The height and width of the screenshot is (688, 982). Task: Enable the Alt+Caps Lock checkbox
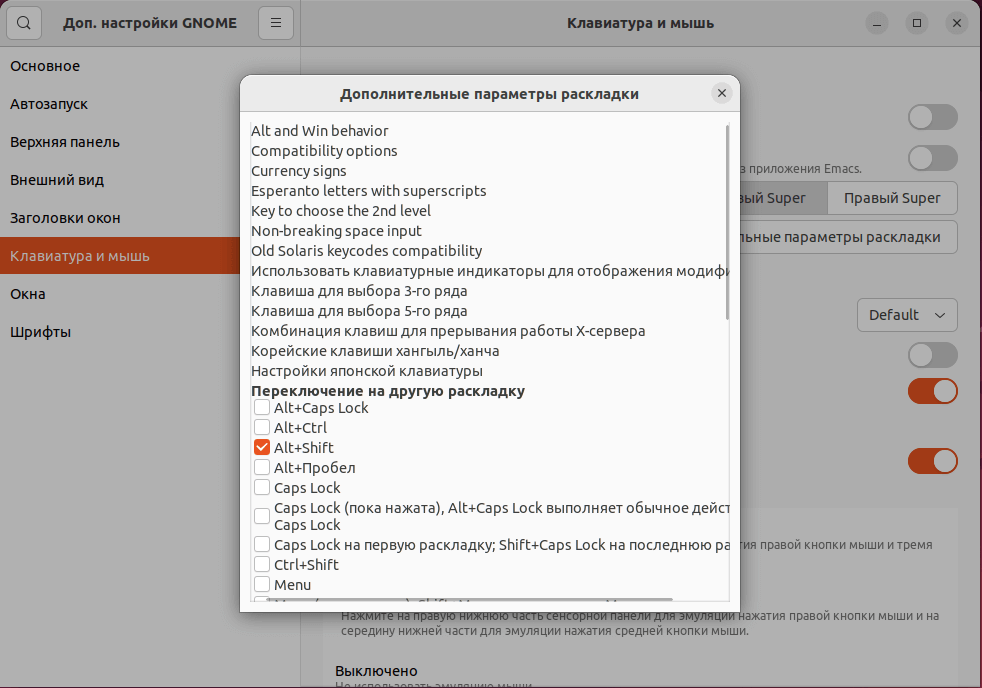(x=262, y=408)
